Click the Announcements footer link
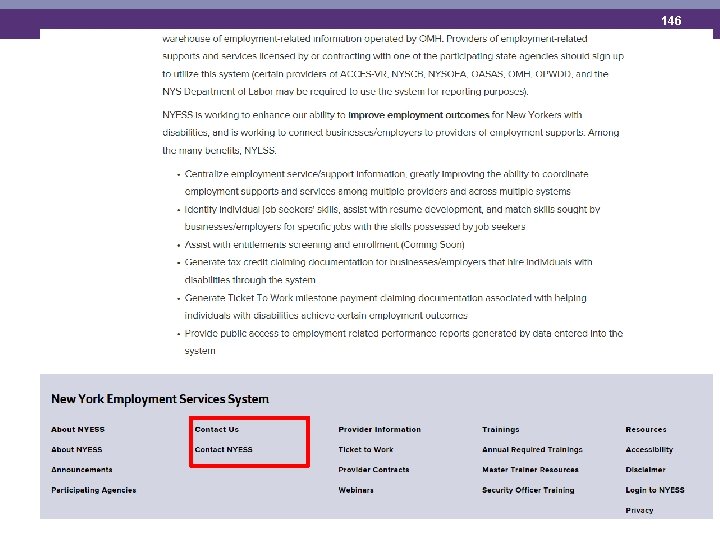 click(x=82, y=470)
